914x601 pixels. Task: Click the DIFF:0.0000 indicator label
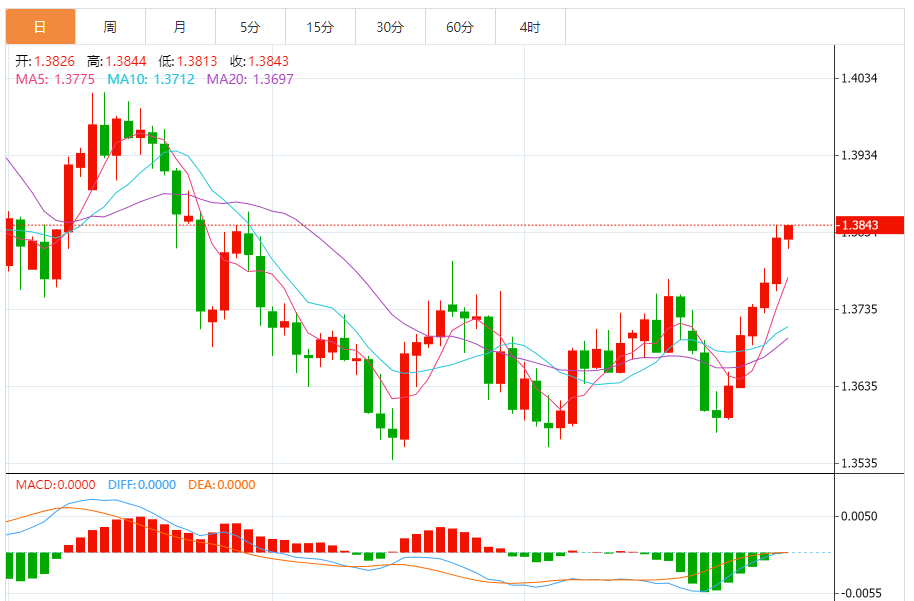(142, 485)
